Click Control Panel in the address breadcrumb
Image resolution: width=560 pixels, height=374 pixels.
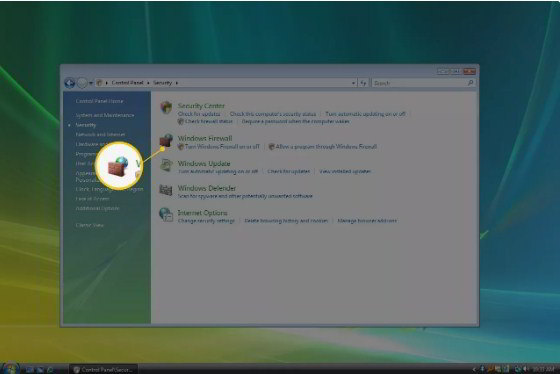pos(127,83)
